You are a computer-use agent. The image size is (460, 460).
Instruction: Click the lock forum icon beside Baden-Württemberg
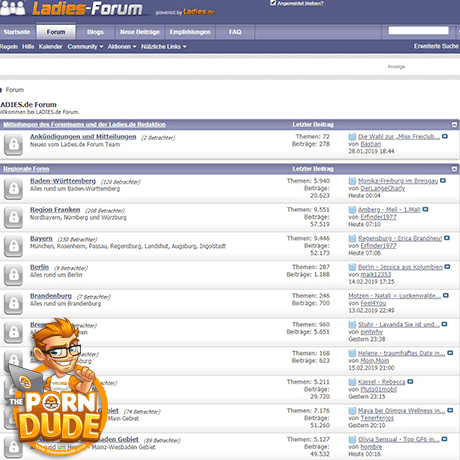[13, 189]
